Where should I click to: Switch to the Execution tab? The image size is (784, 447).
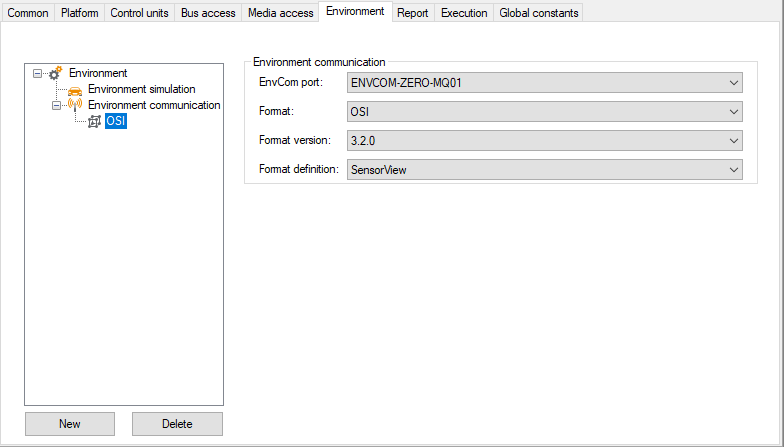(464, 13)
